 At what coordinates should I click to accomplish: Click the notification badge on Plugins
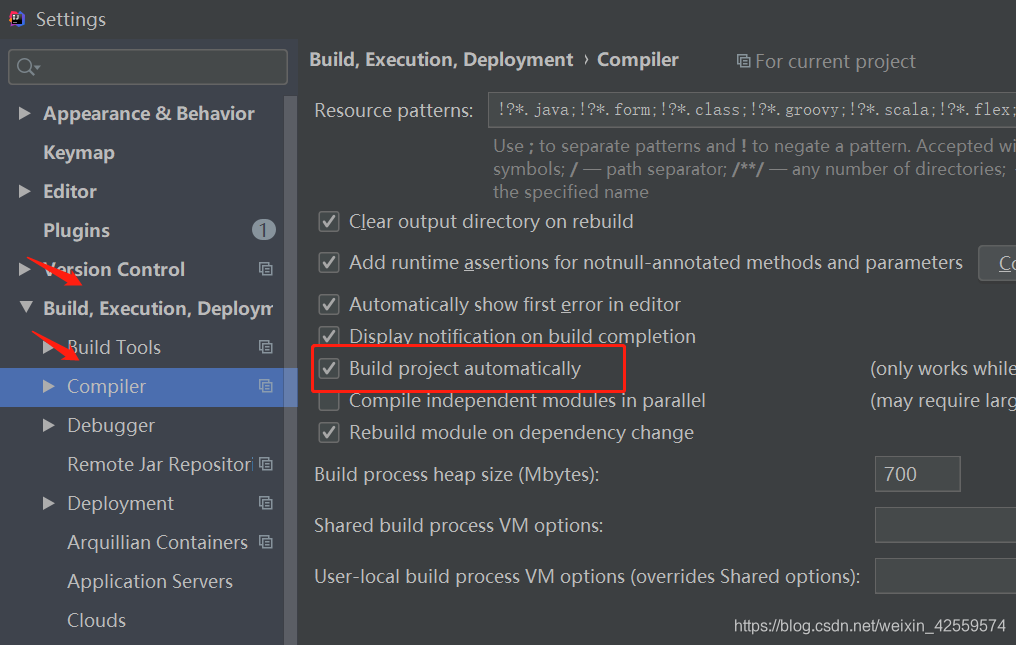263,230
